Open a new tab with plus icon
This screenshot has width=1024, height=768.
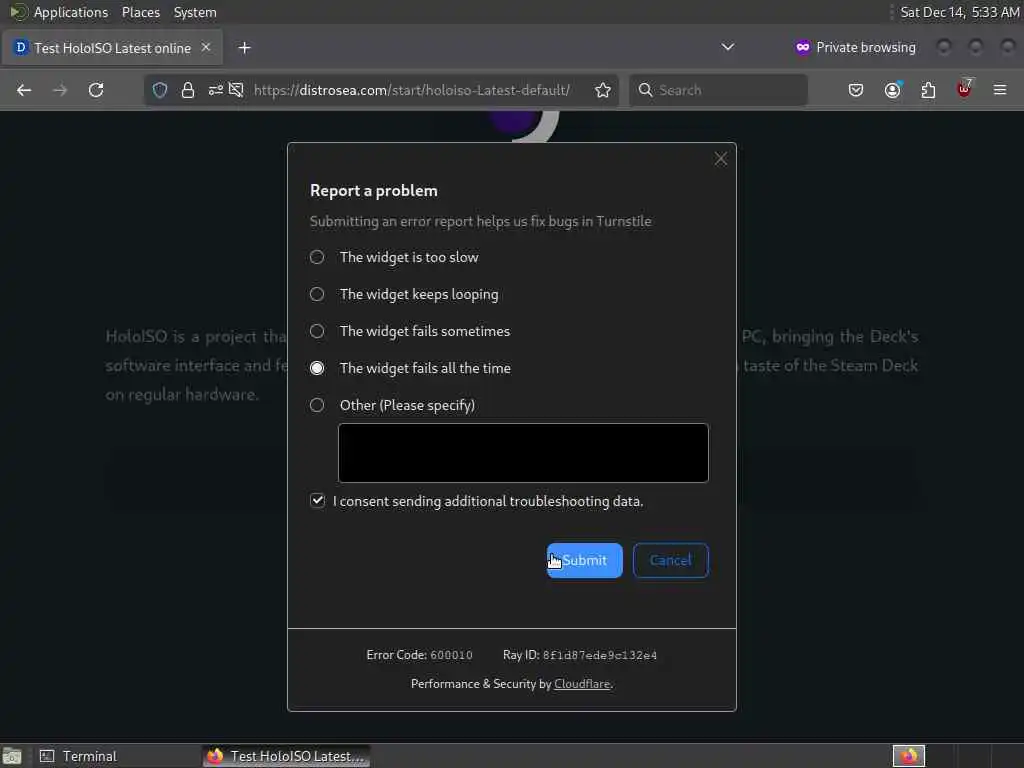click(x=244, y=48)
